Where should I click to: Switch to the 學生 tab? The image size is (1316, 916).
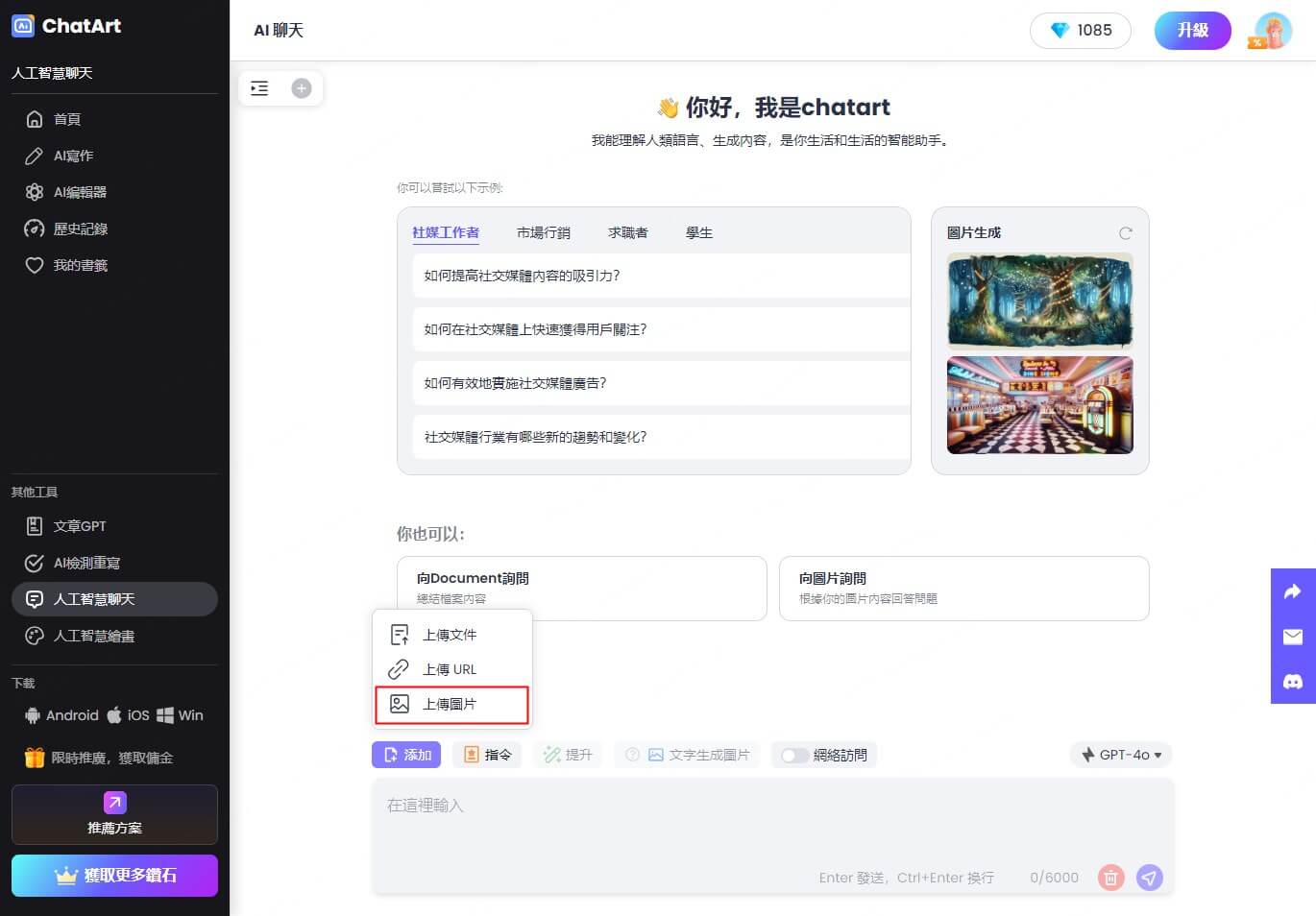point(699,232)
